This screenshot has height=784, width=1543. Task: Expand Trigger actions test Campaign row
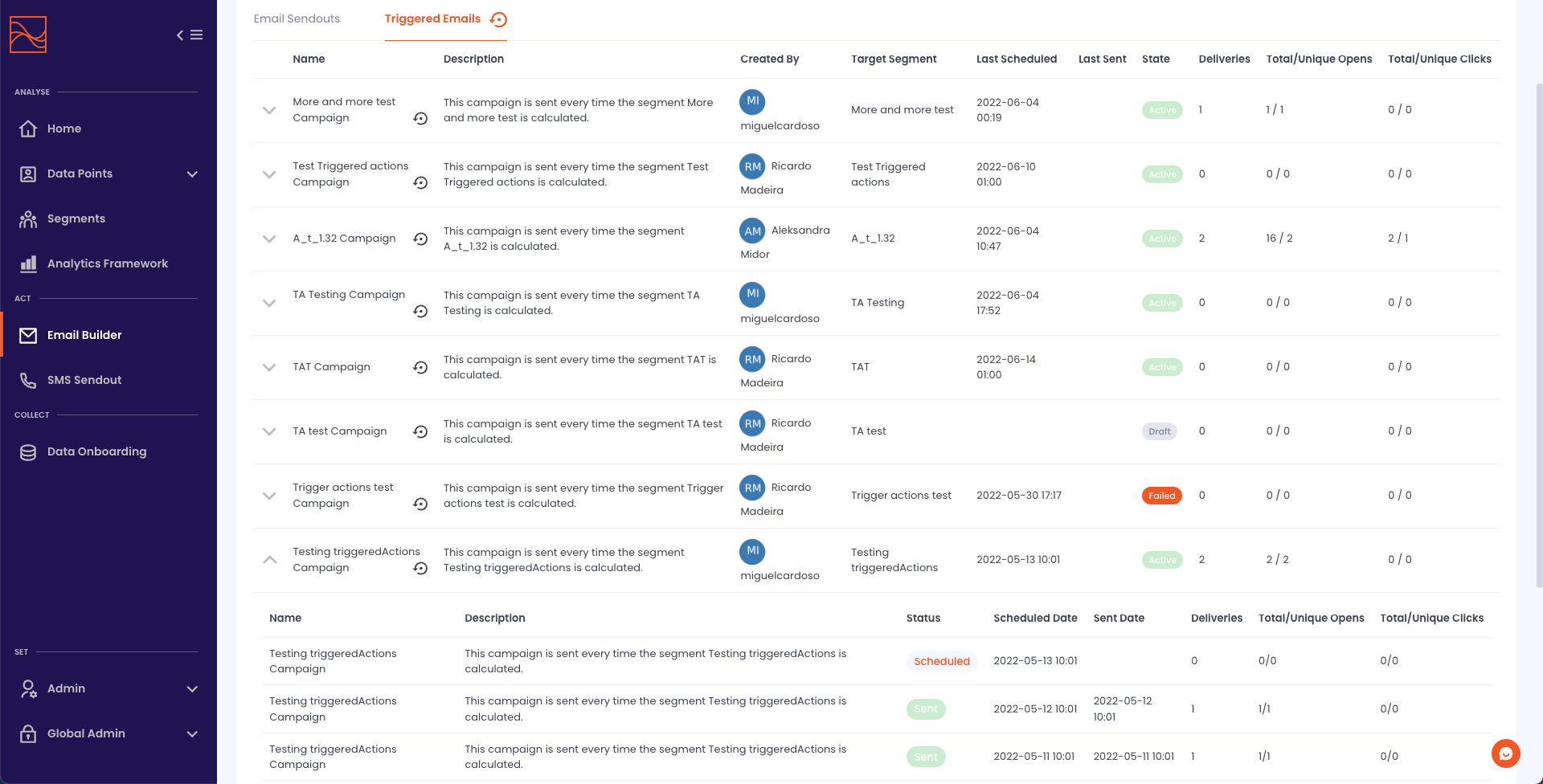pos(269,496)
